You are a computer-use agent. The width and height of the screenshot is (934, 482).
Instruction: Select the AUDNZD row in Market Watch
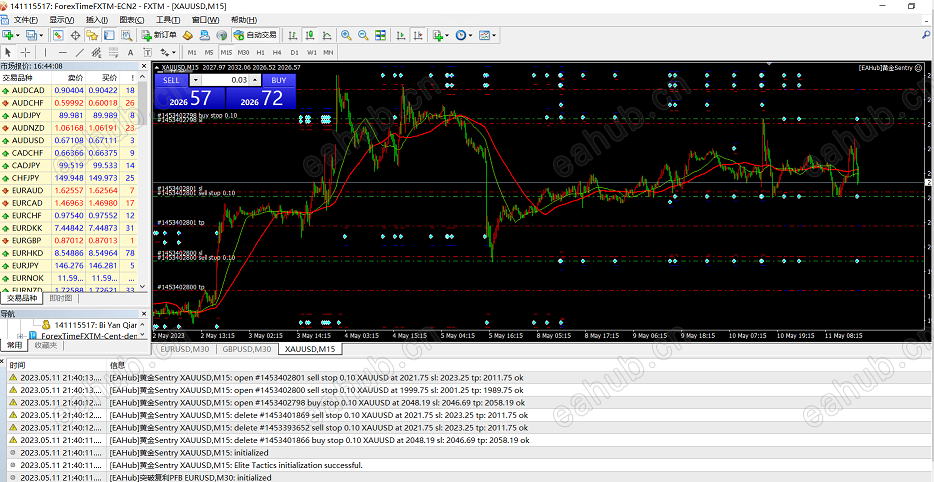69,128
